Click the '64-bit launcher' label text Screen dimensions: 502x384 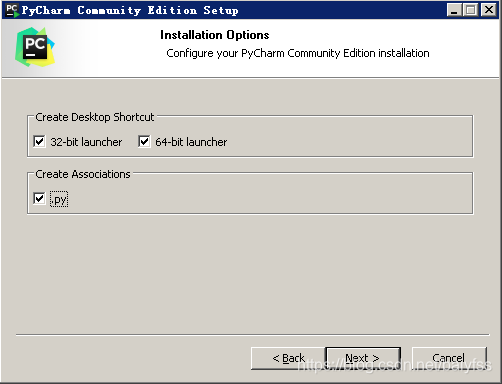click(191, 142)
